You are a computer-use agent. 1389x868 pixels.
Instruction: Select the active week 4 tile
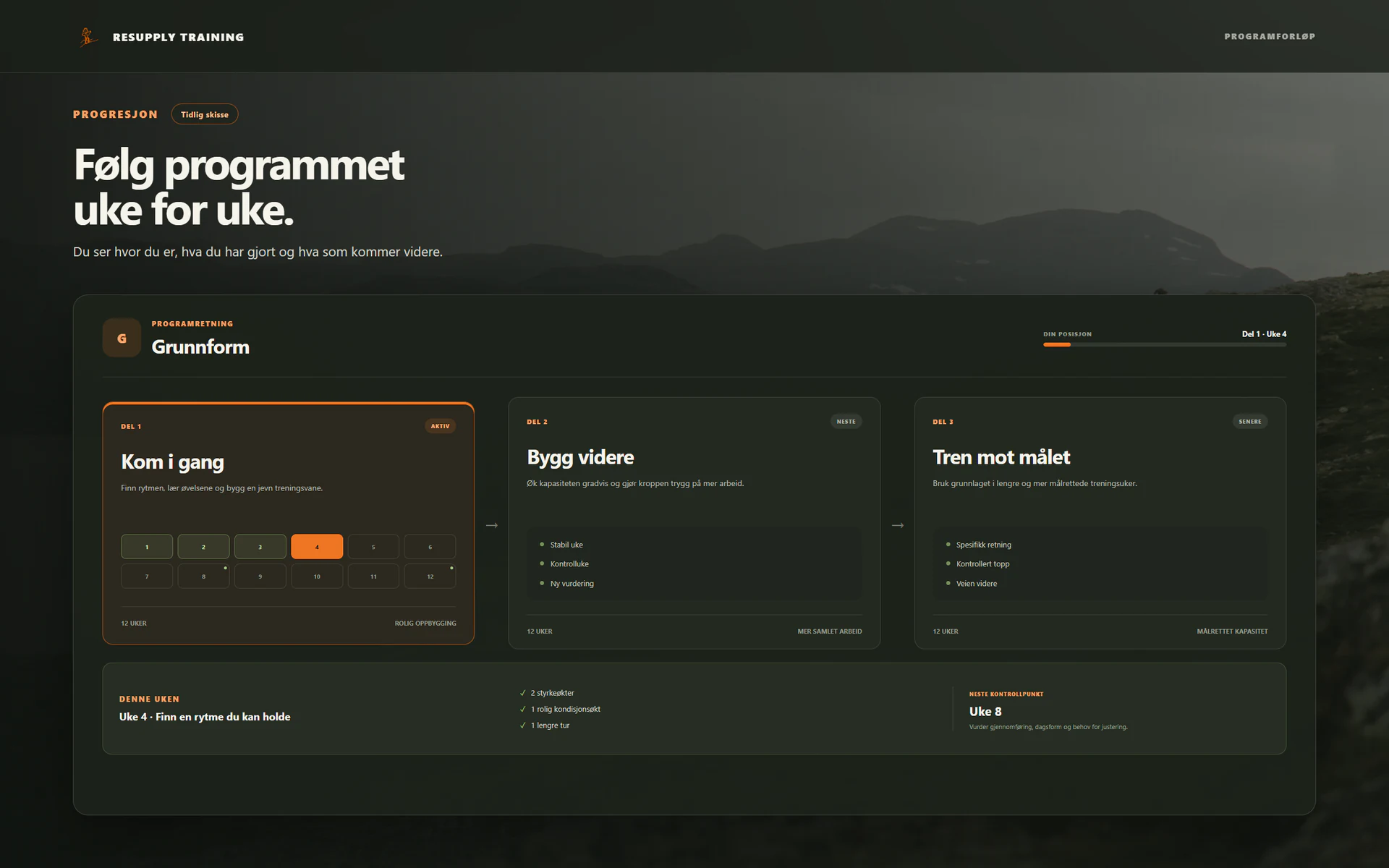click(317, 547)
